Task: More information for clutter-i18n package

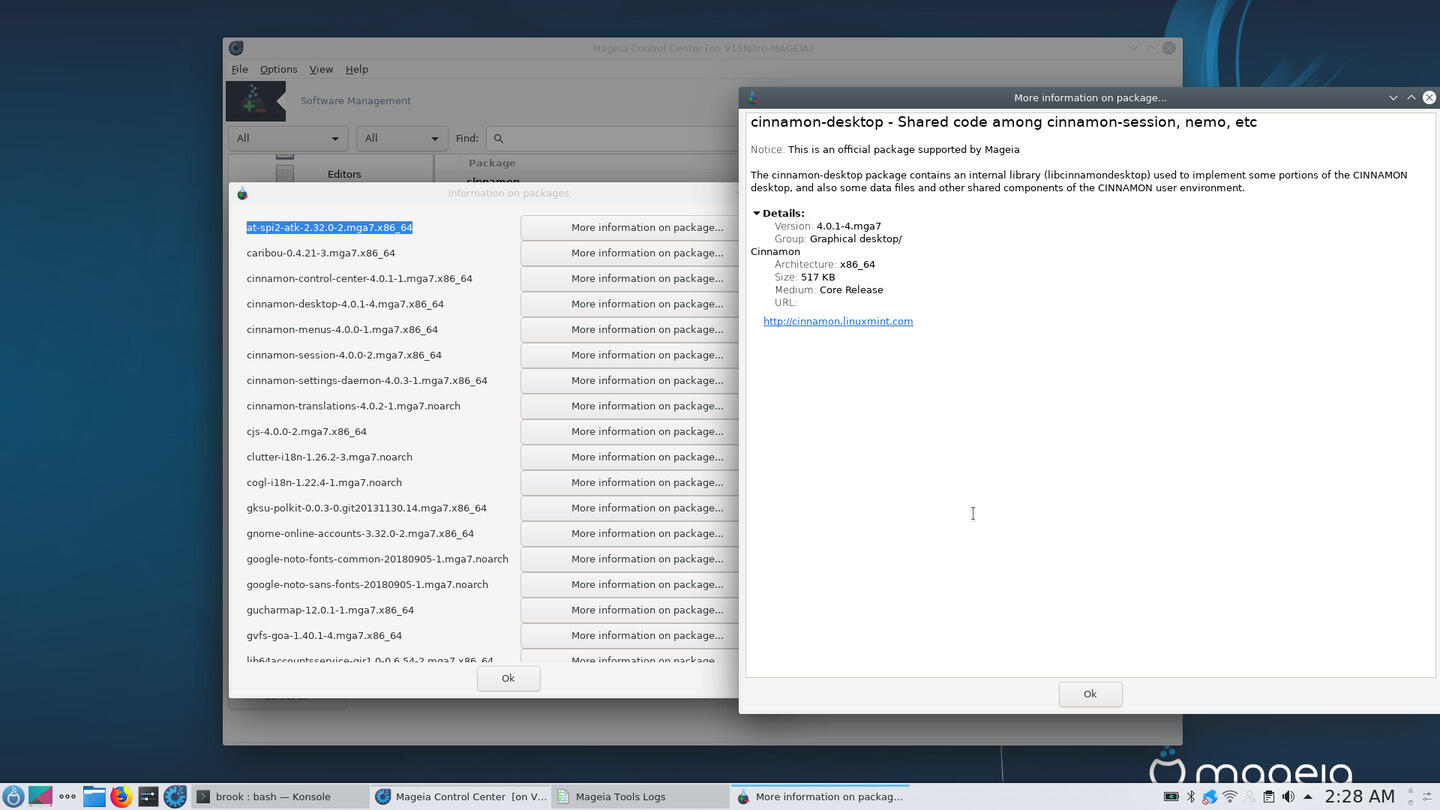Action: pos(629,457)
